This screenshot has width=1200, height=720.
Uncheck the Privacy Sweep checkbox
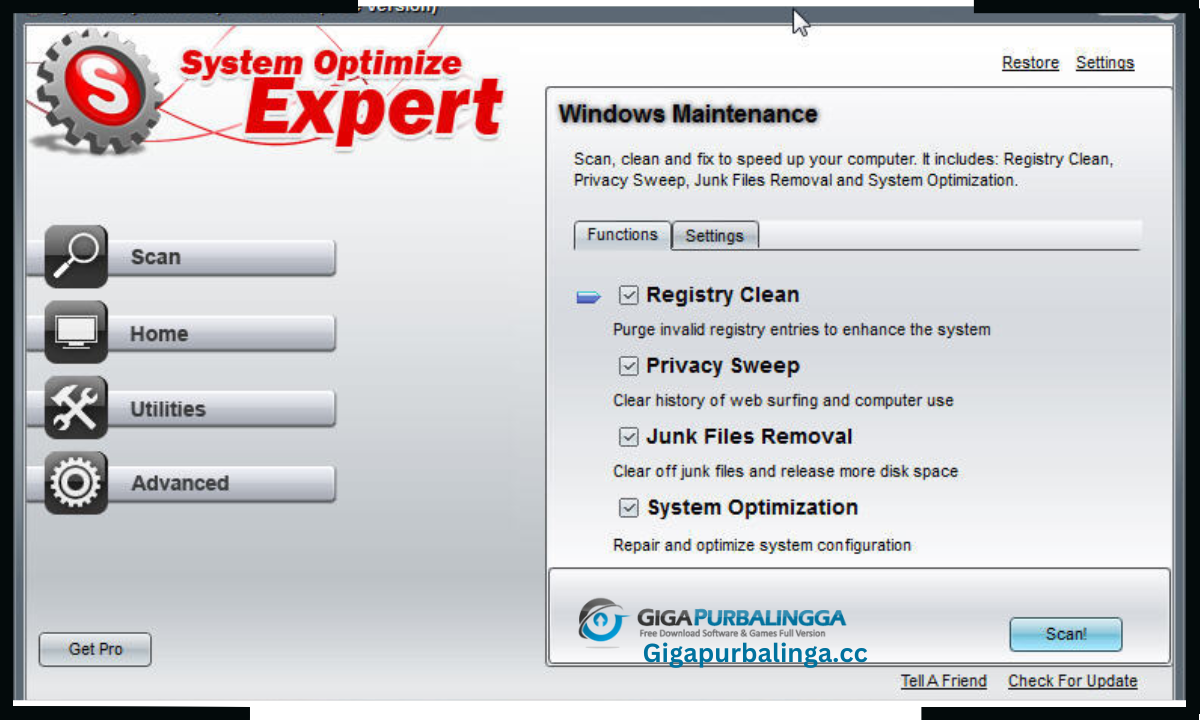click(628, 366)
